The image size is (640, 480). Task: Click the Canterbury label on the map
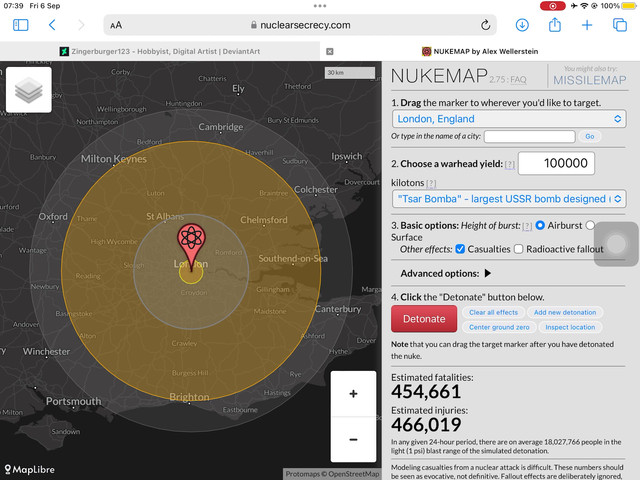click(x=338, y=309)
